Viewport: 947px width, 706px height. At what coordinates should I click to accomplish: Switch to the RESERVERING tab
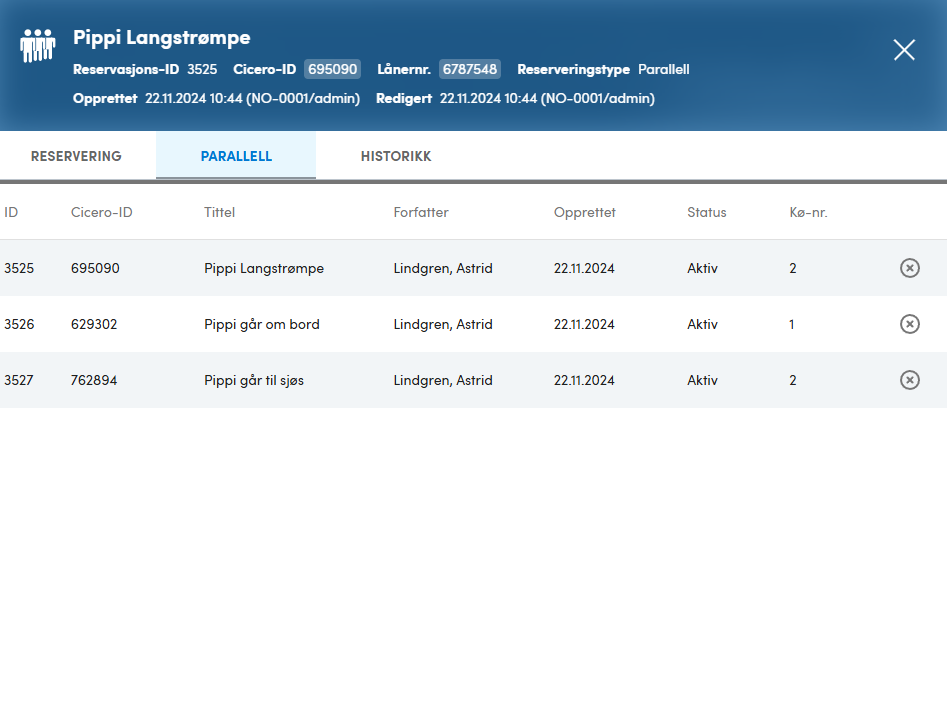(76, 156)
